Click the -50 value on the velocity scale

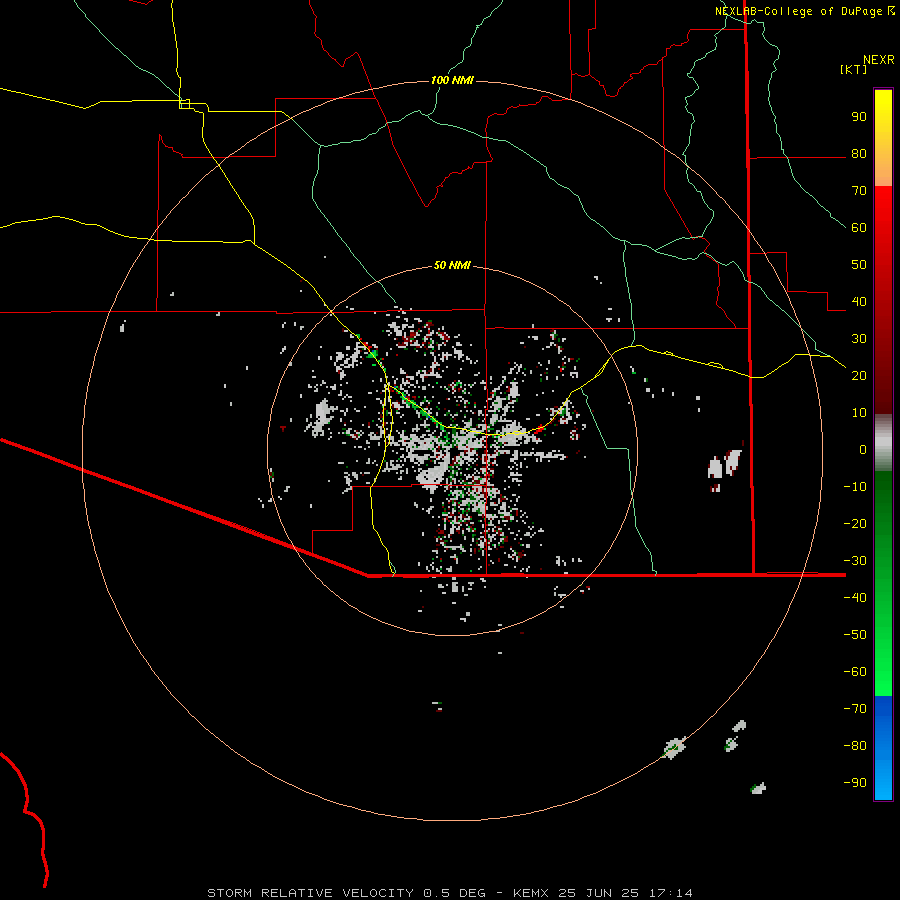coord(855,634)
